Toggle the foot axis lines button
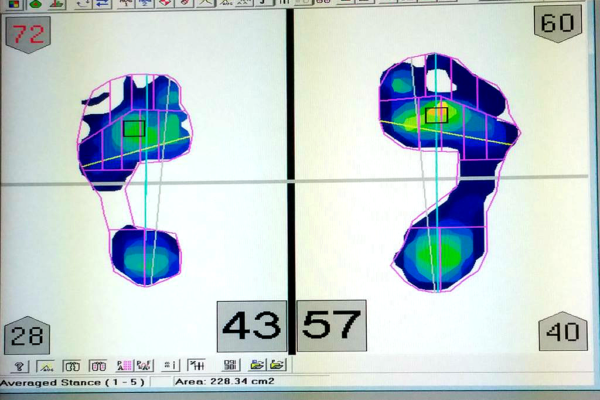The height and width of the screenshot is (400, 600). point(197,365)
